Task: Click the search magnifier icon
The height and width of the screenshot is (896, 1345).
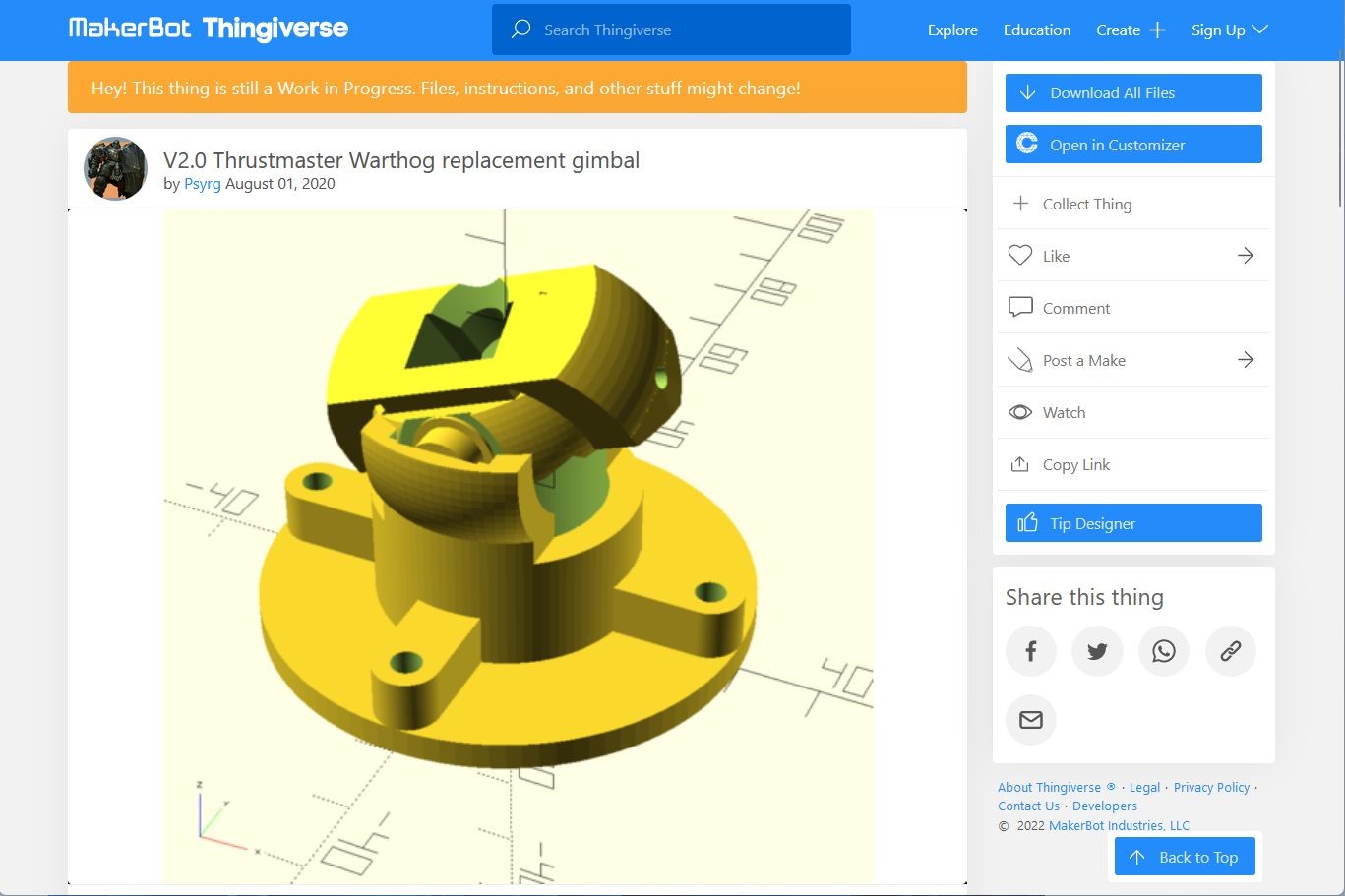Action: 520,30
